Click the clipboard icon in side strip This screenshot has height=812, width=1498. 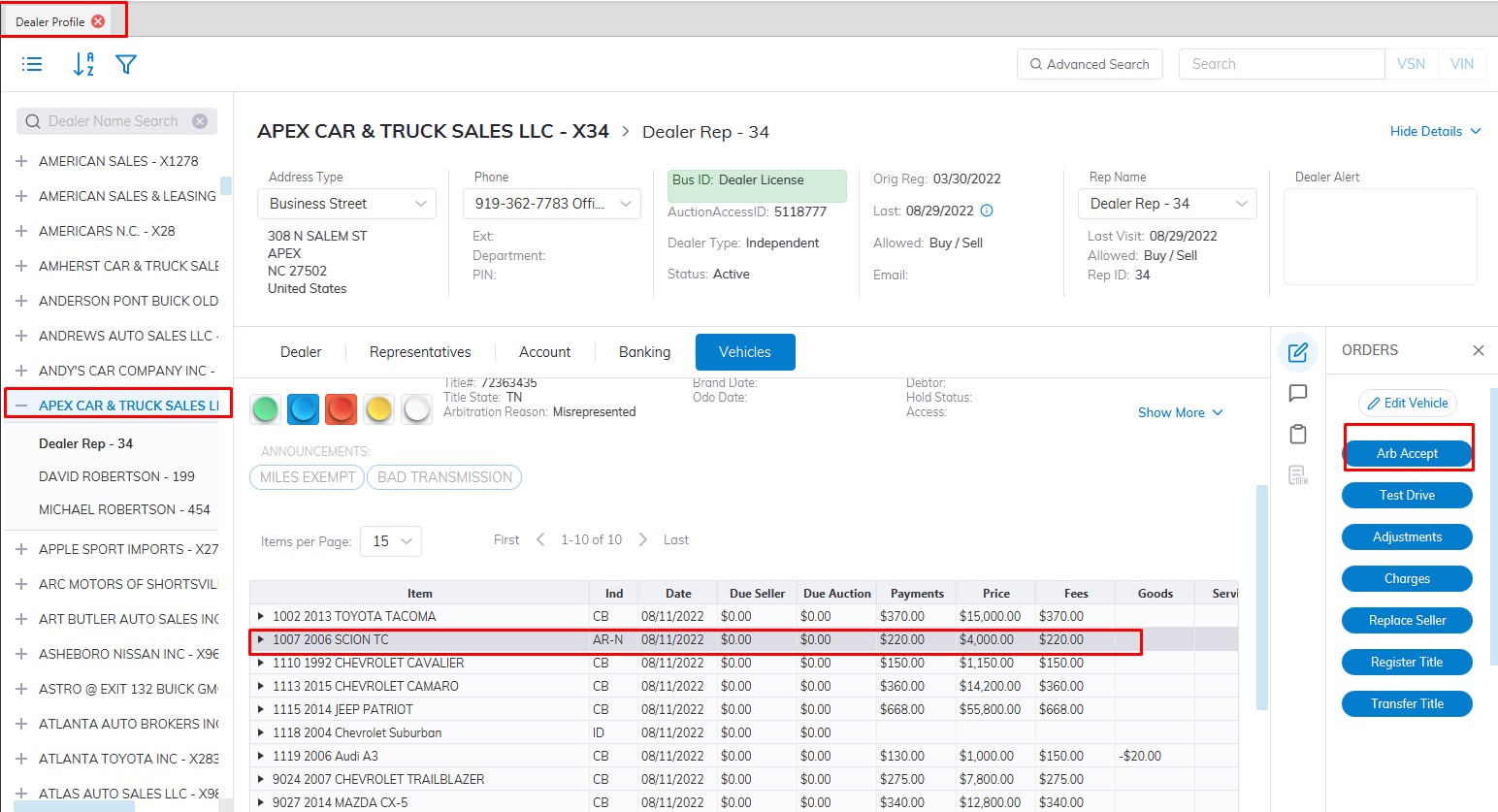(x=1297, y=434)
